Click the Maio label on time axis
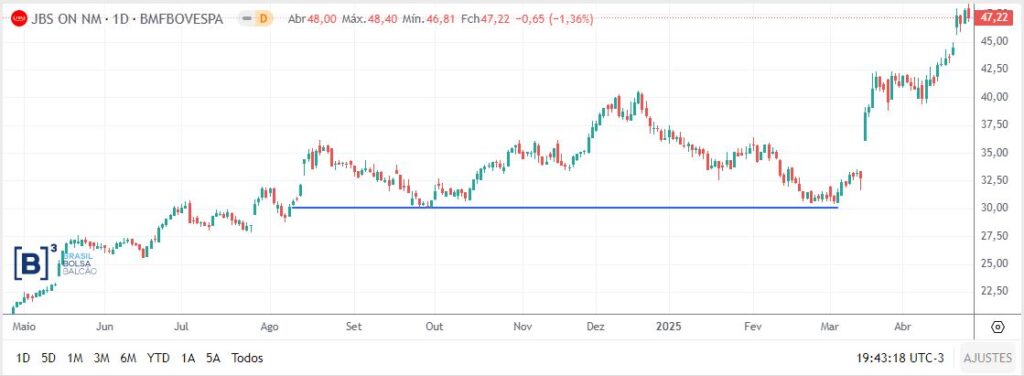The height and width of the screenshot is (376, 1024). coord(24,326)
